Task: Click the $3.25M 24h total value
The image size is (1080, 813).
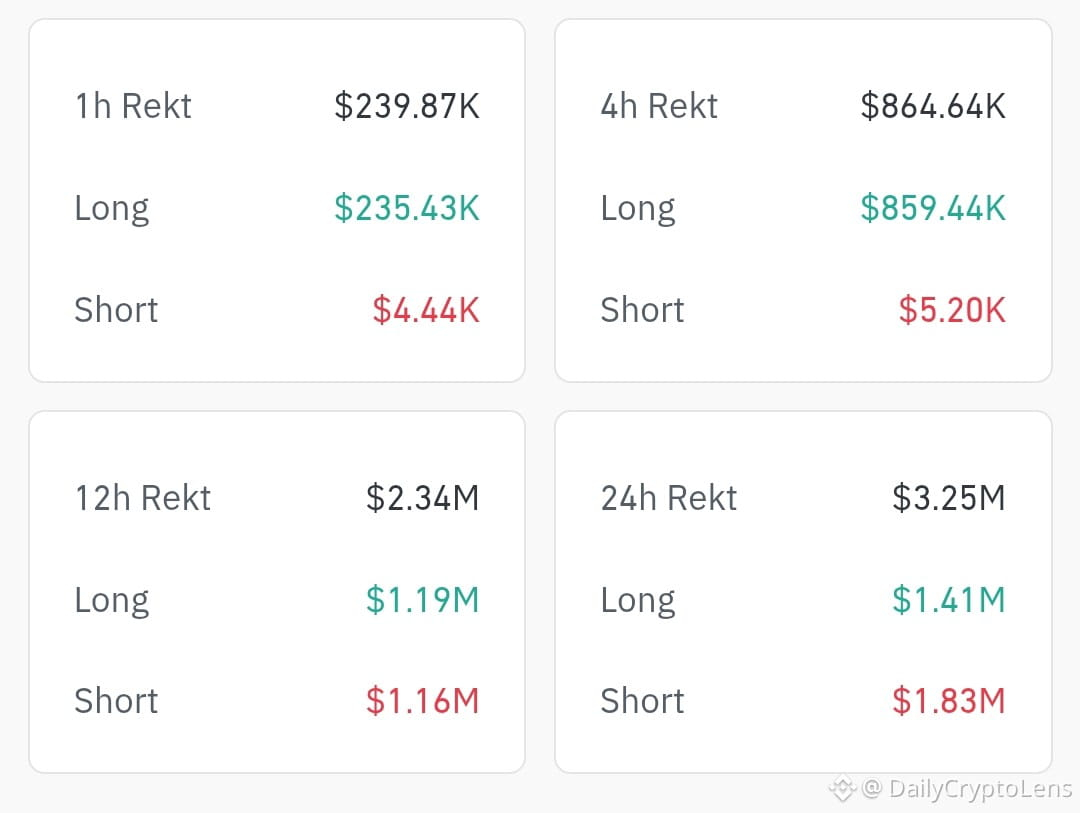Action: pyautogui.click(x=949, y=498)
